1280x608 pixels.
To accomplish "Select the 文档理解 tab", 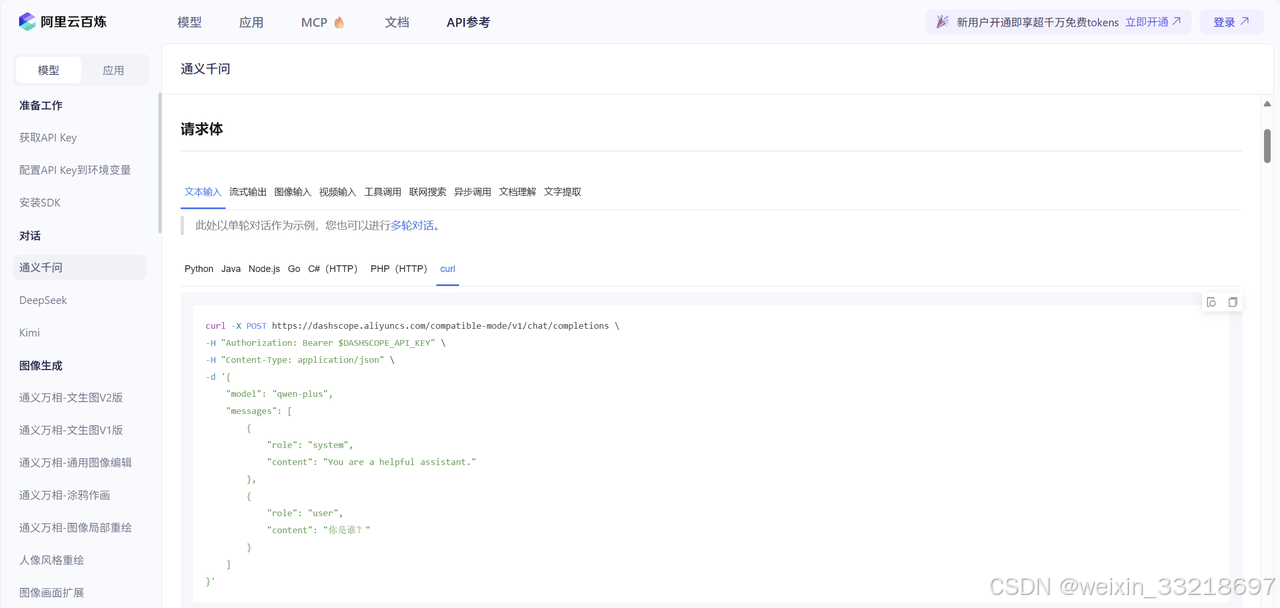I will pos(518,192).
